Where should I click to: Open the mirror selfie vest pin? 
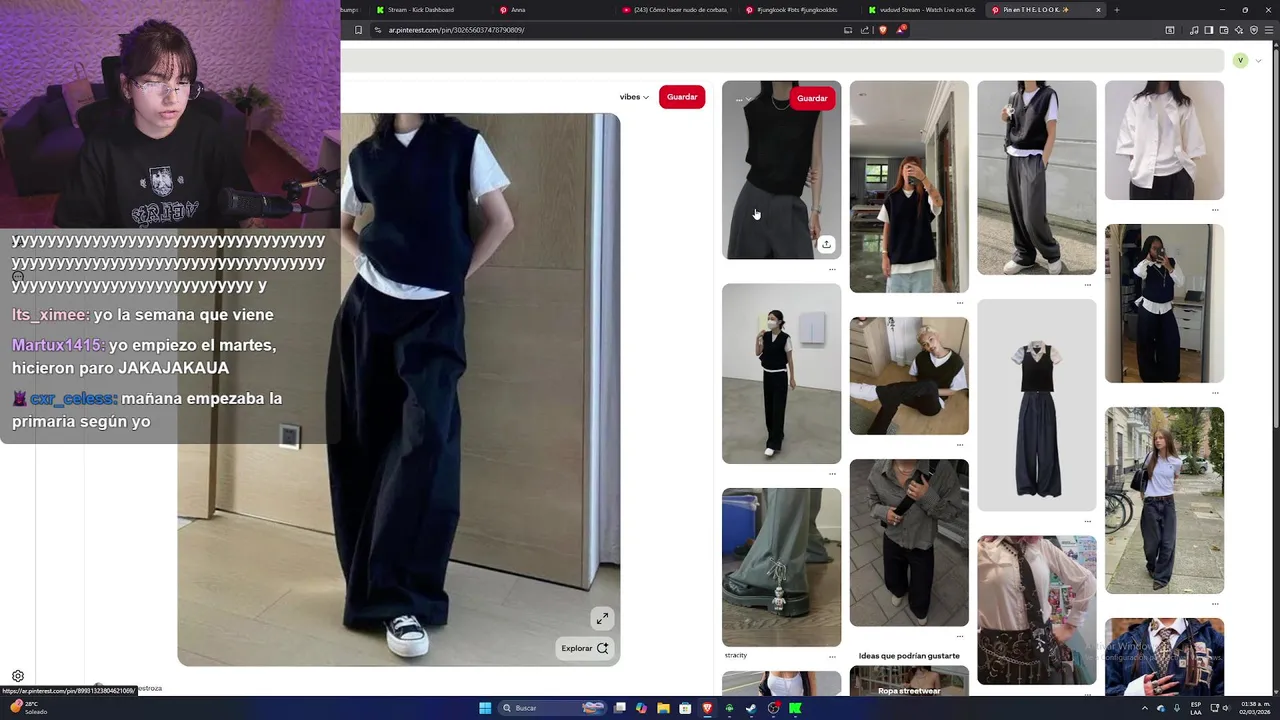pyautogui.click(x=909, y=186)
